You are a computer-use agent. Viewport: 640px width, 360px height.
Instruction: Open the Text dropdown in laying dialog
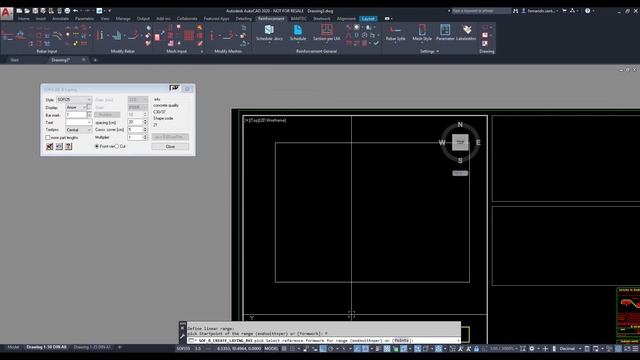[79, 122]
